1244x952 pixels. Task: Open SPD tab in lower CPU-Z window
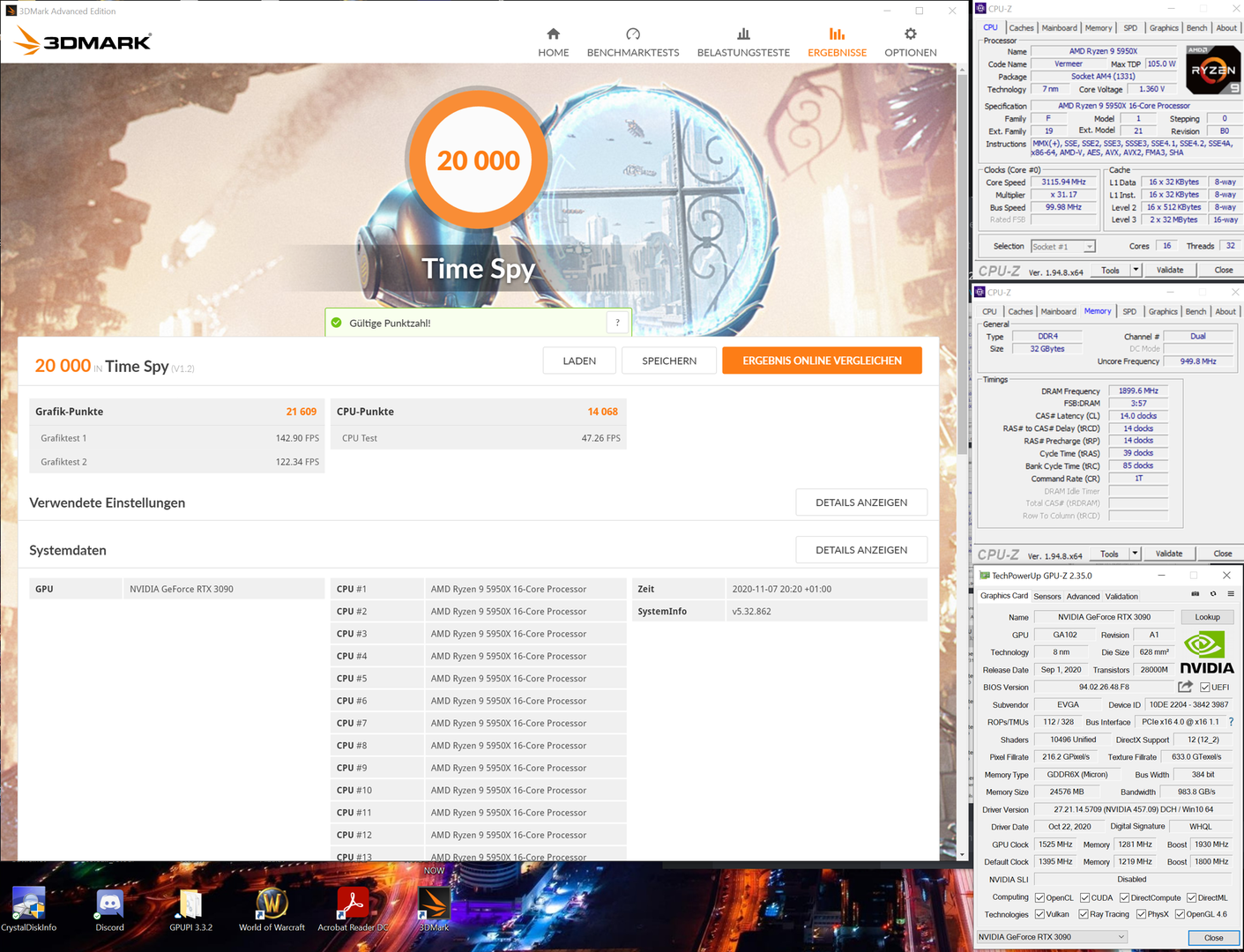(1129, 311)
